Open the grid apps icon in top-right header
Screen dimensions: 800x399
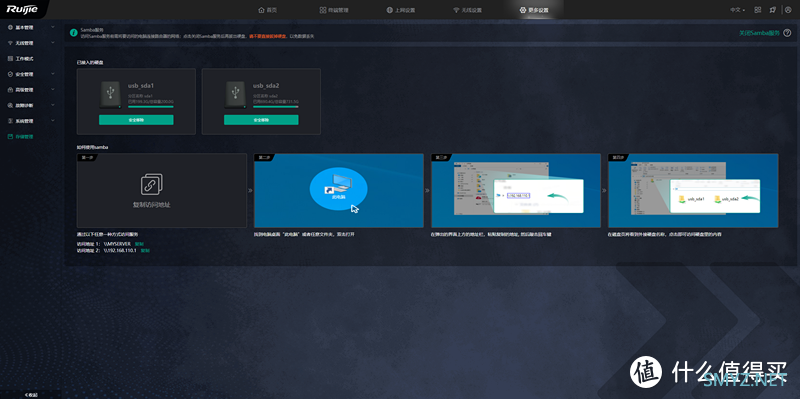pyautogui.click(x=758, y=10)
